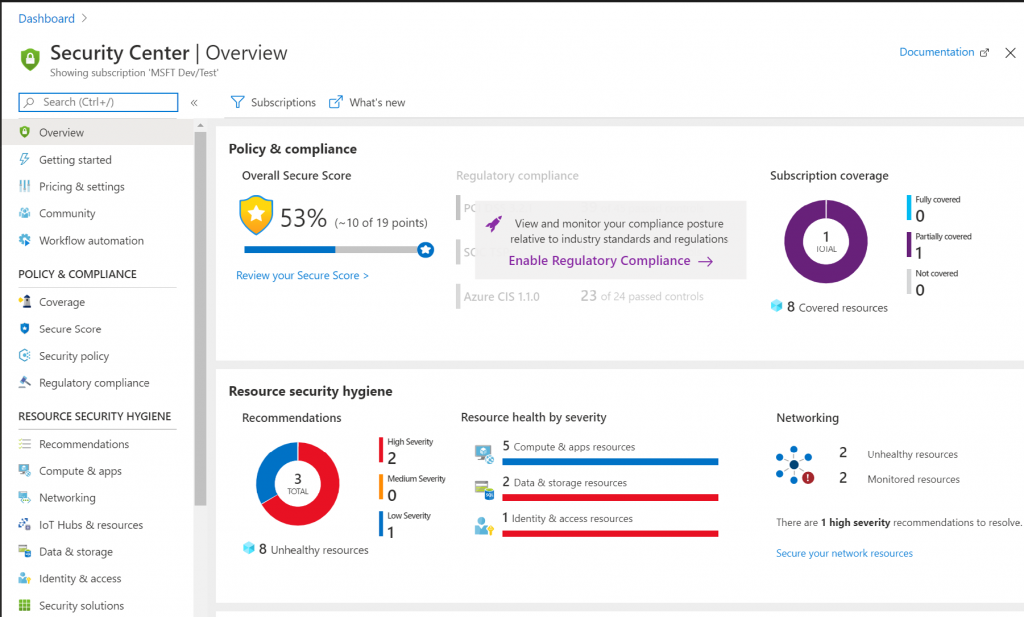The width and height of the screenshot is (1024, 617).
Task: Click the Data & storage resources icon
Action: pos(484,489)
